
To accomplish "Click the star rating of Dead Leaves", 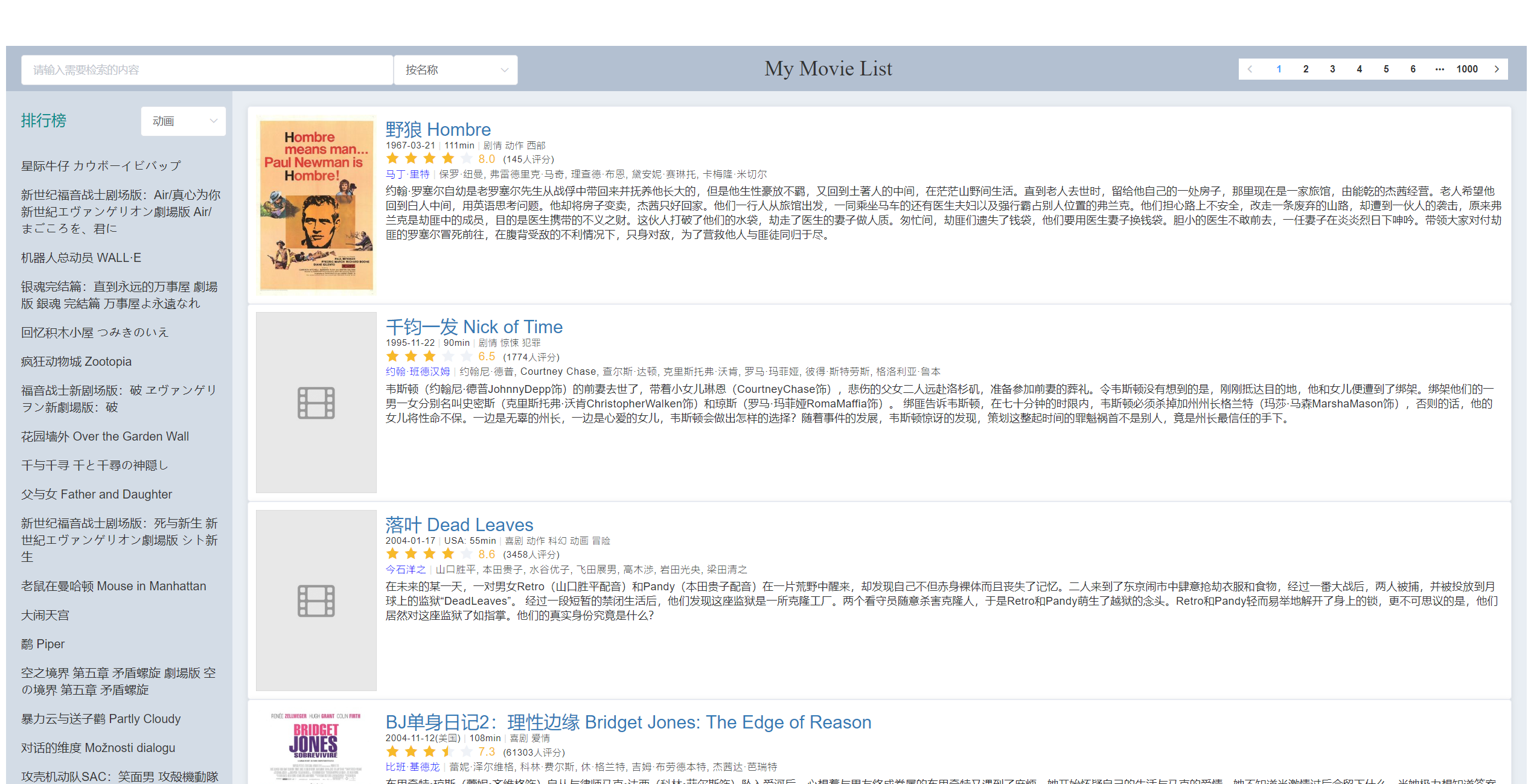I will (x=429, y=554).
